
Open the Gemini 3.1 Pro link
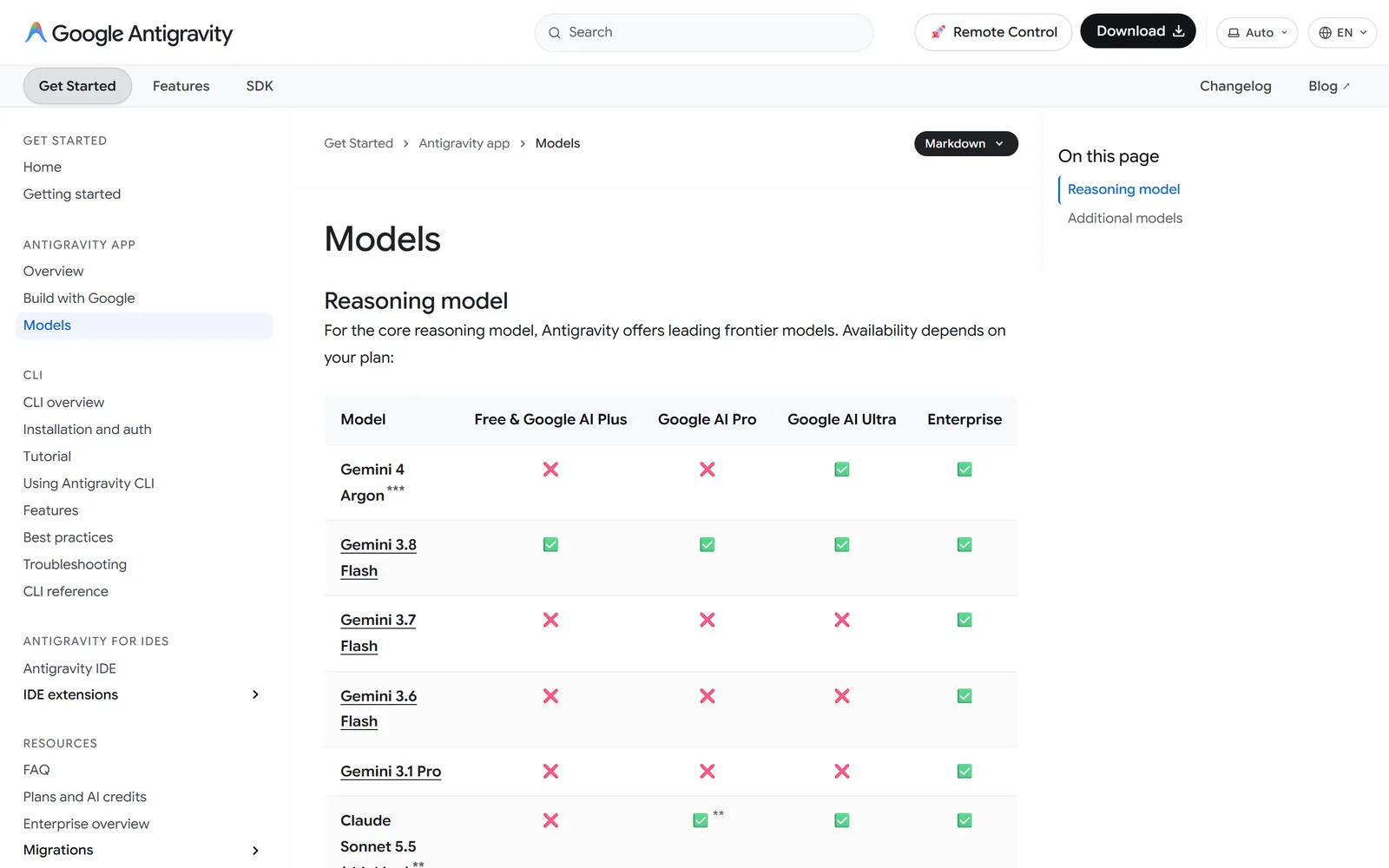391,772
